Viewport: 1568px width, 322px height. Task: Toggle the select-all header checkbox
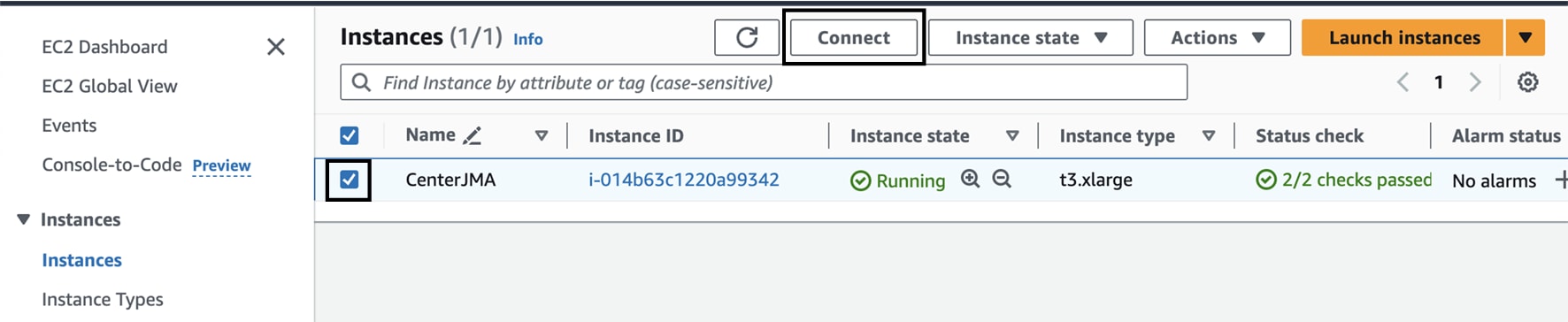click(349, 135)
